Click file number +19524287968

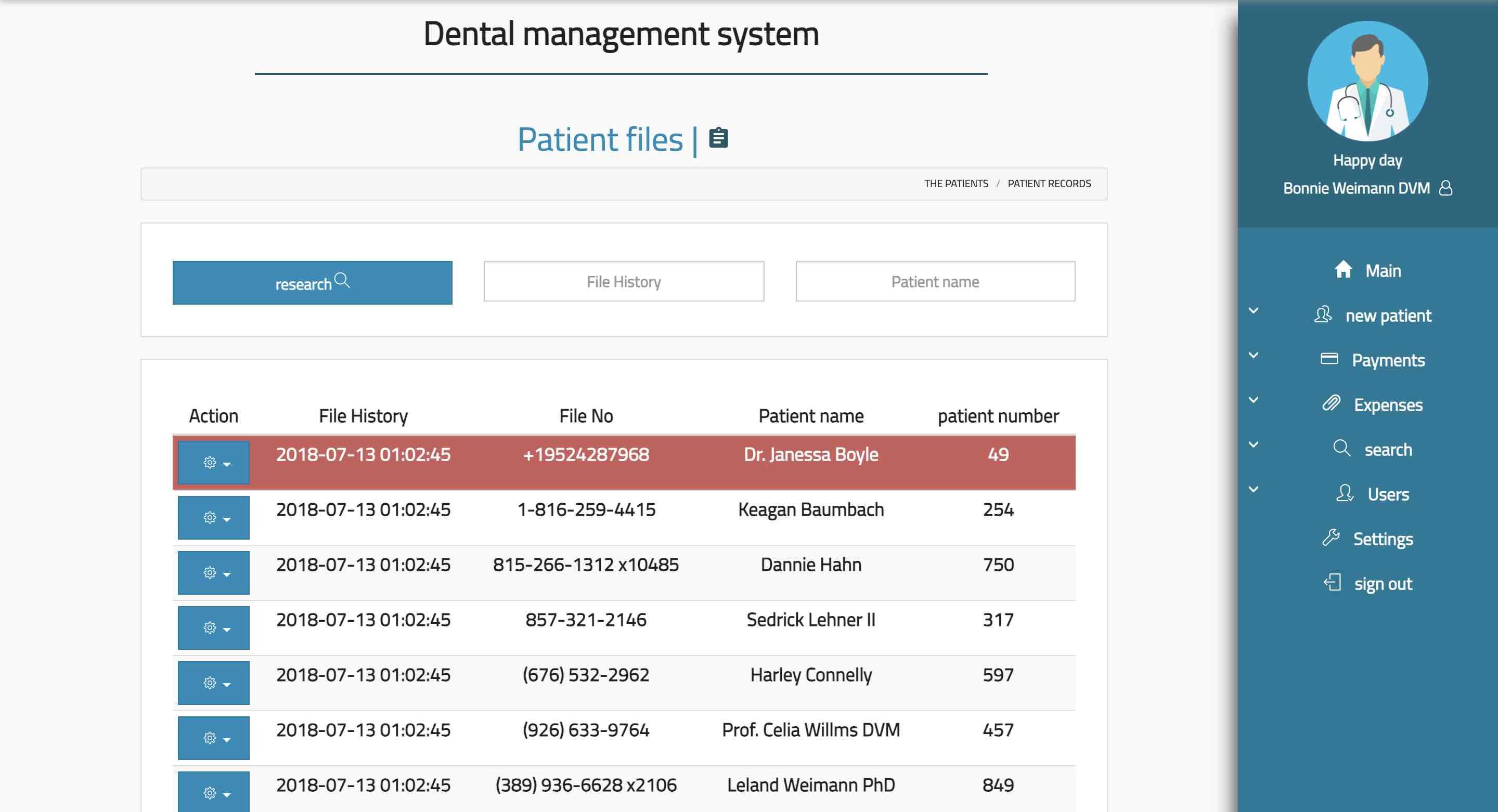(x=586, y=454)
